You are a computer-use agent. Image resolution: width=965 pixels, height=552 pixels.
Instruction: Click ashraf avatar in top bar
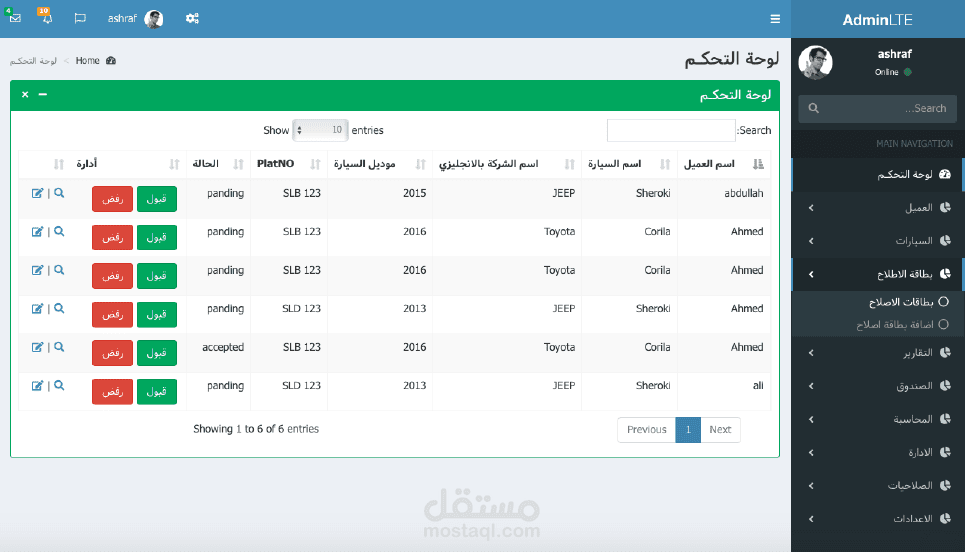153,19
